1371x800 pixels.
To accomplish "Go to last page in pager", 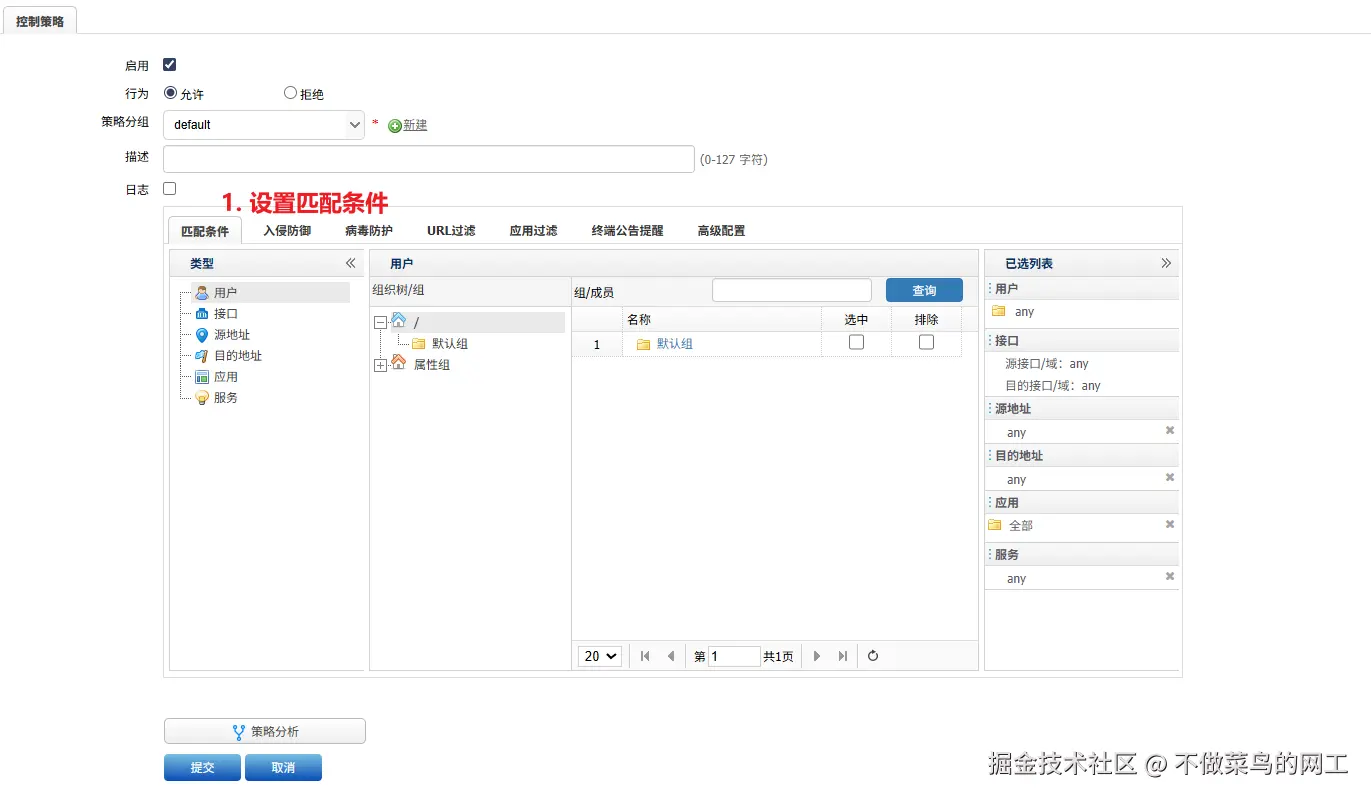I will (x=843, y=656).
